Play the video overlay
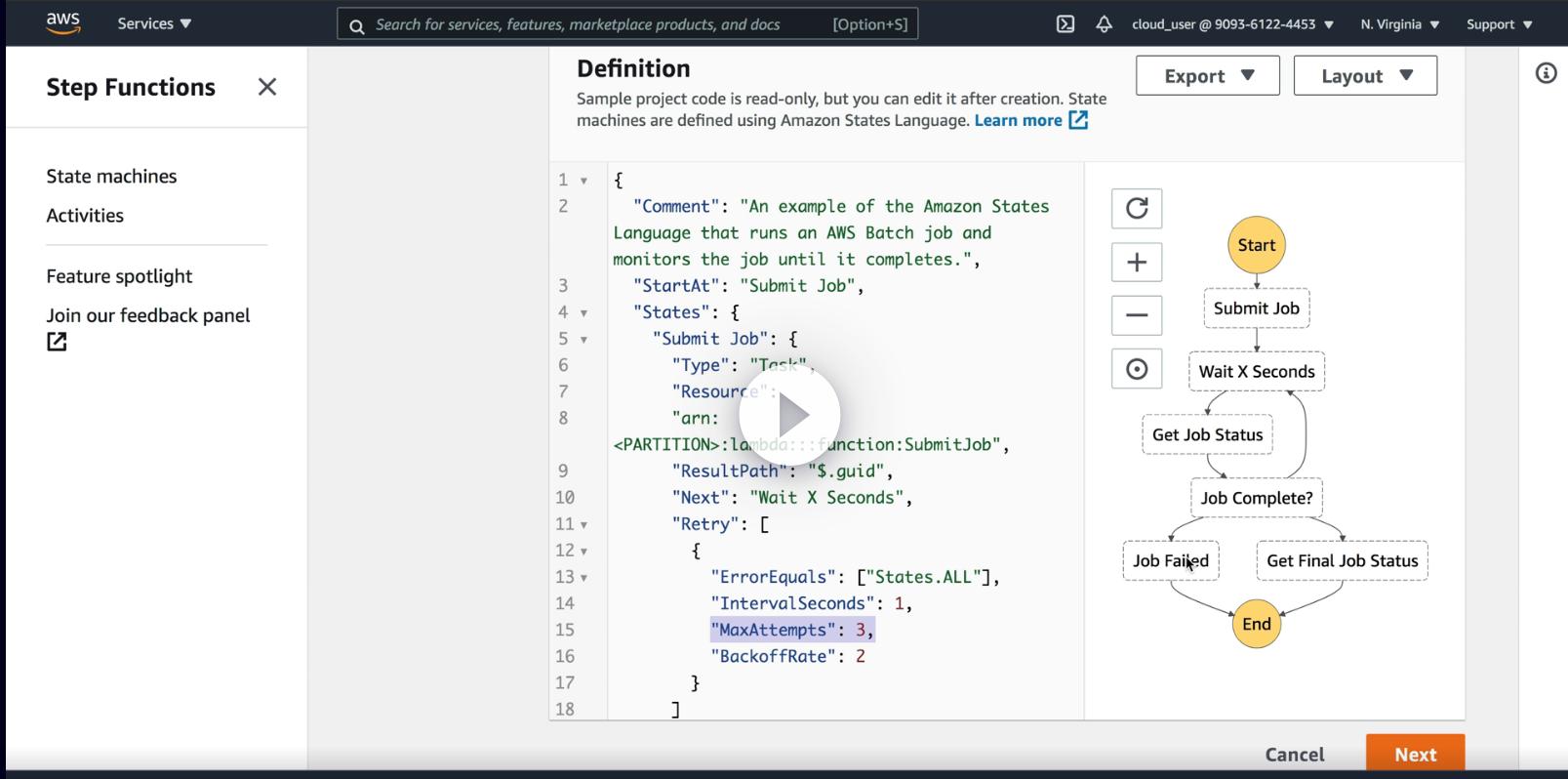The image size is (1568, 779). click(x=789, y=416)
